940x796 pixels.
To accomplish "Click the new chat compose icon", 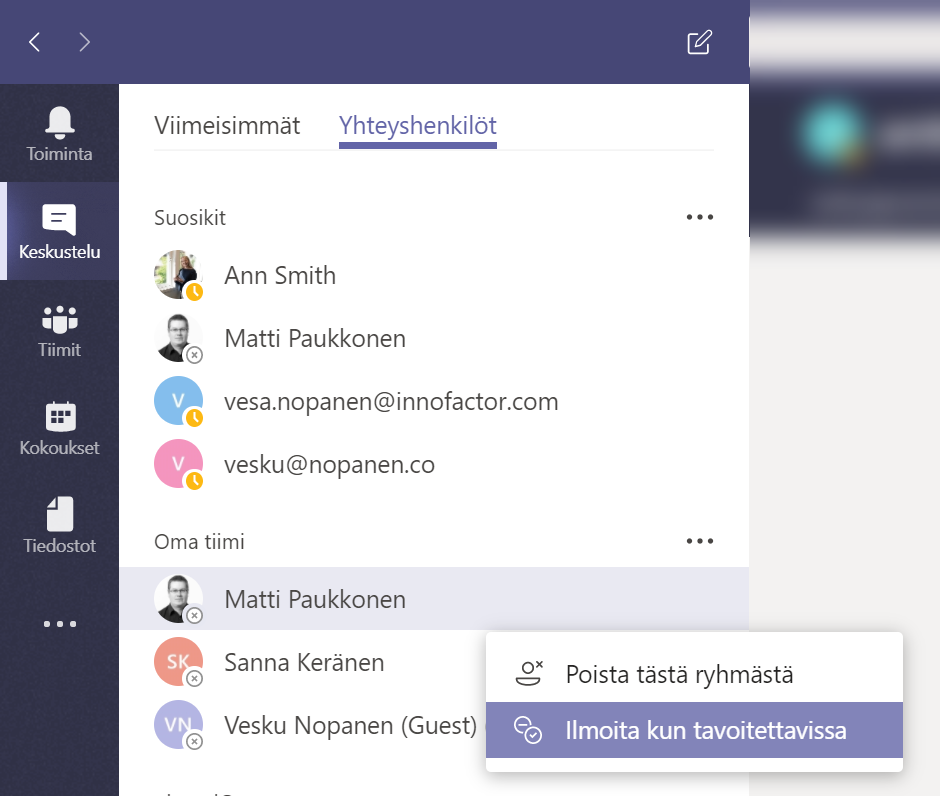I will [x=699, y=42].
